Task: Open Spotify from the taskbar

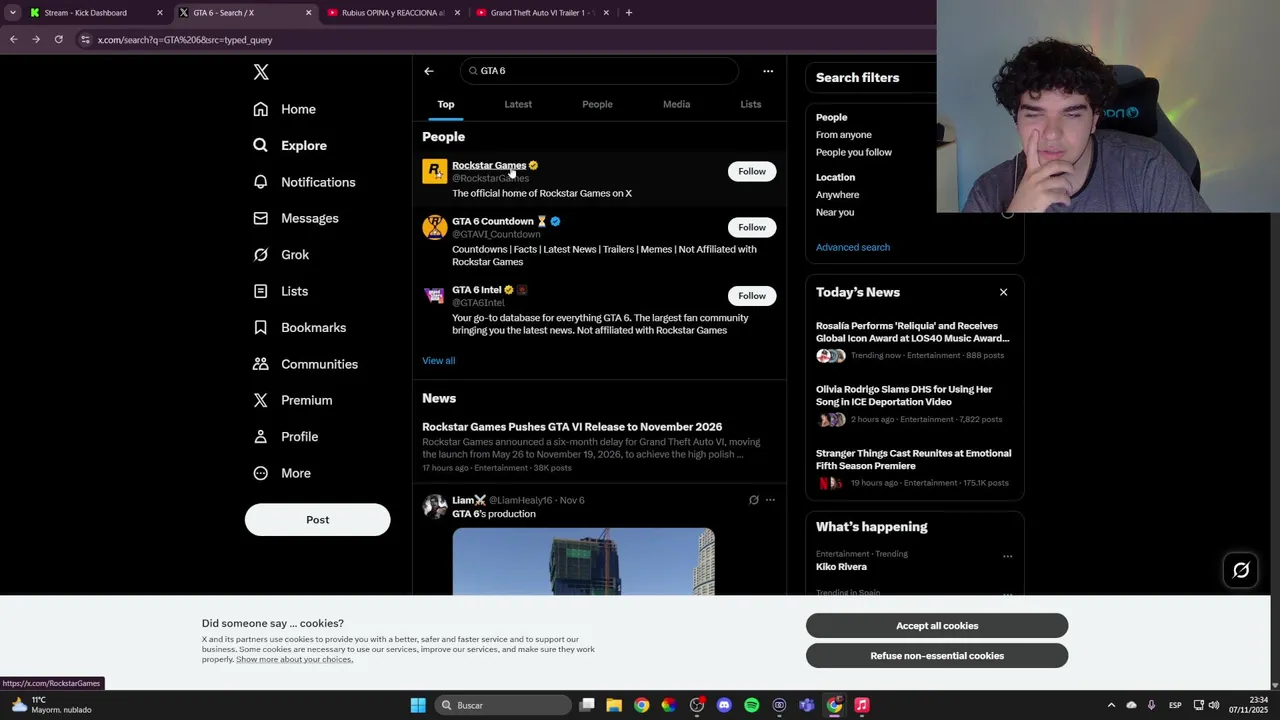Action: pos(752,705)
